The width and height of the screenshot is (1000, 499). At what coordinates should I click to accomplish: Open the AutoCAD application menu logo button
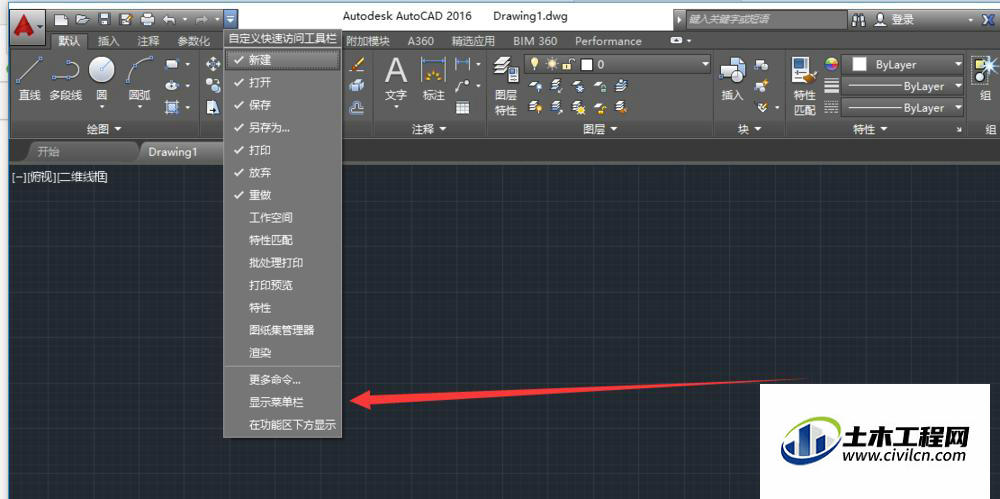(x=27, y=26)
